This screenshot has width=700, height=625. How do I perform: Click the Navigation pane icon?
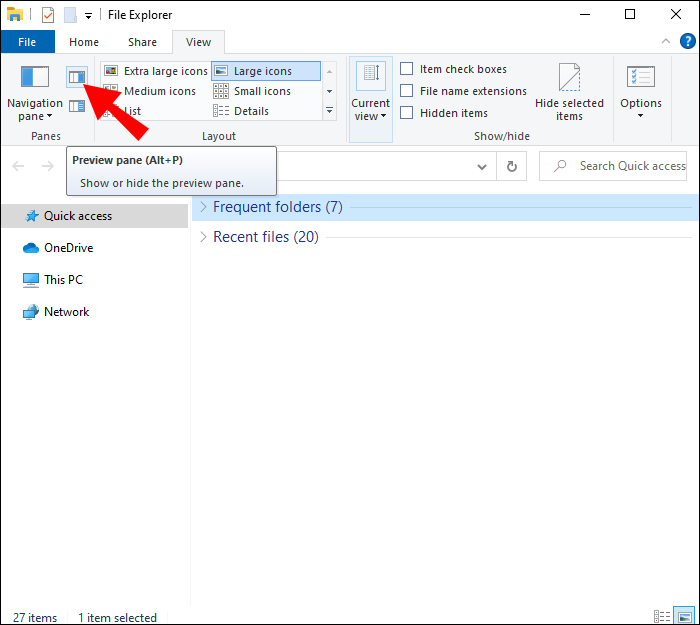point(35,77)
